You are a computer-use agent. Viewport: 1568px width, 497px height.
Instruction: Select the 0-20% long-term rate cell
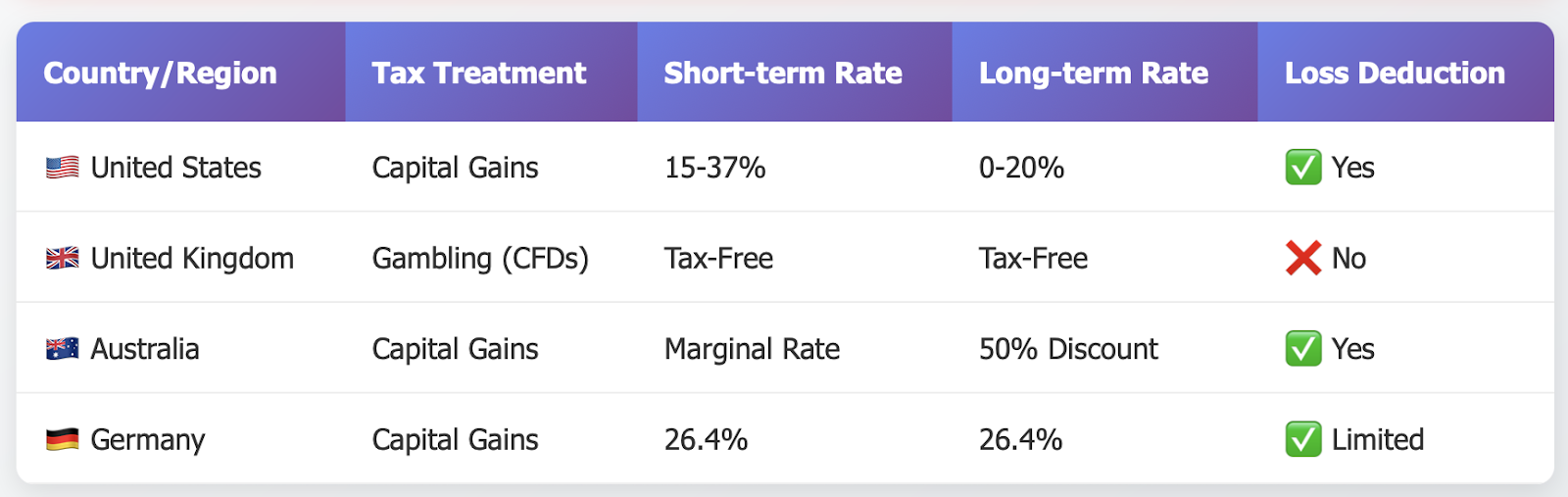[x=1021, y=168]
